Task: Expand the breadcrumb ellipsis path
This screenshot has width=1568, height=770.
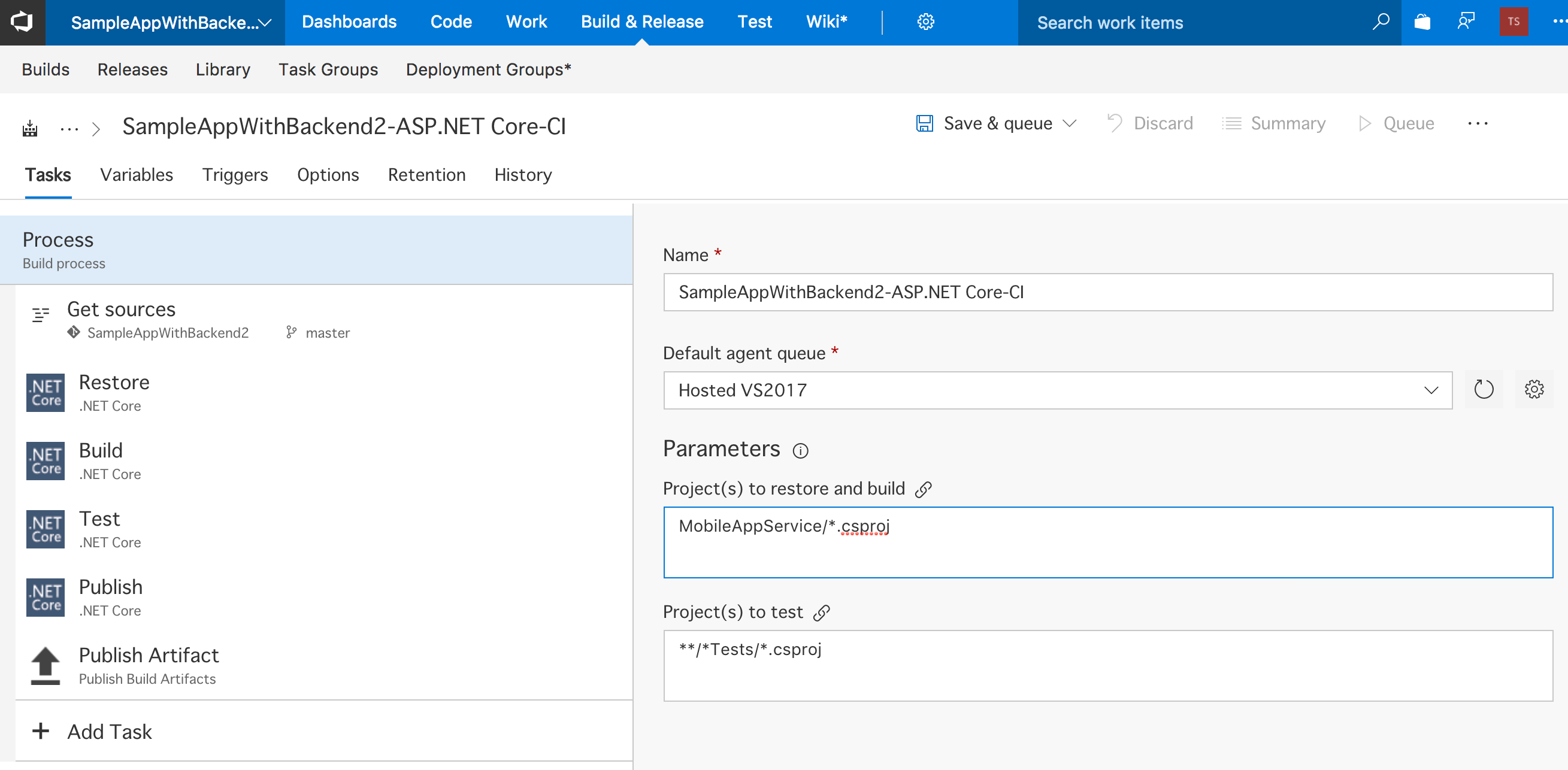Action: [x=69, y=129]
